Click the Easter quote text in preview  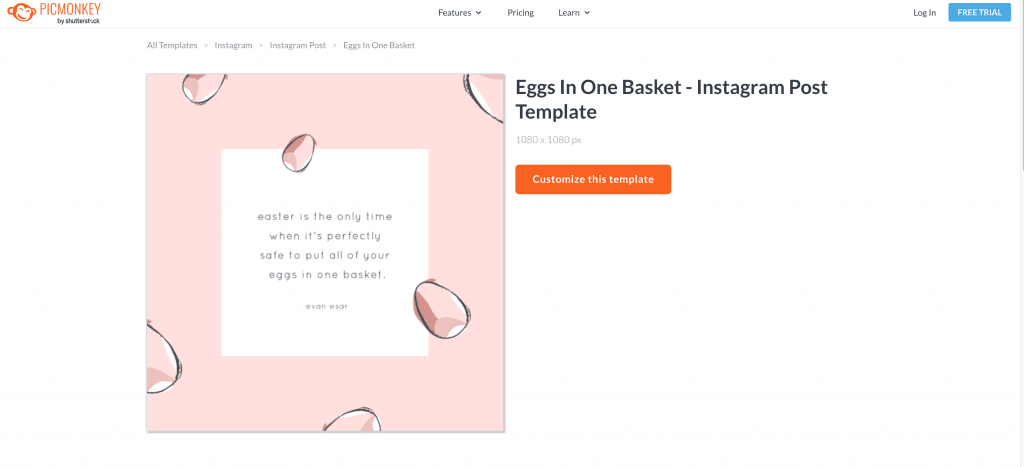(x=325, y=246)
